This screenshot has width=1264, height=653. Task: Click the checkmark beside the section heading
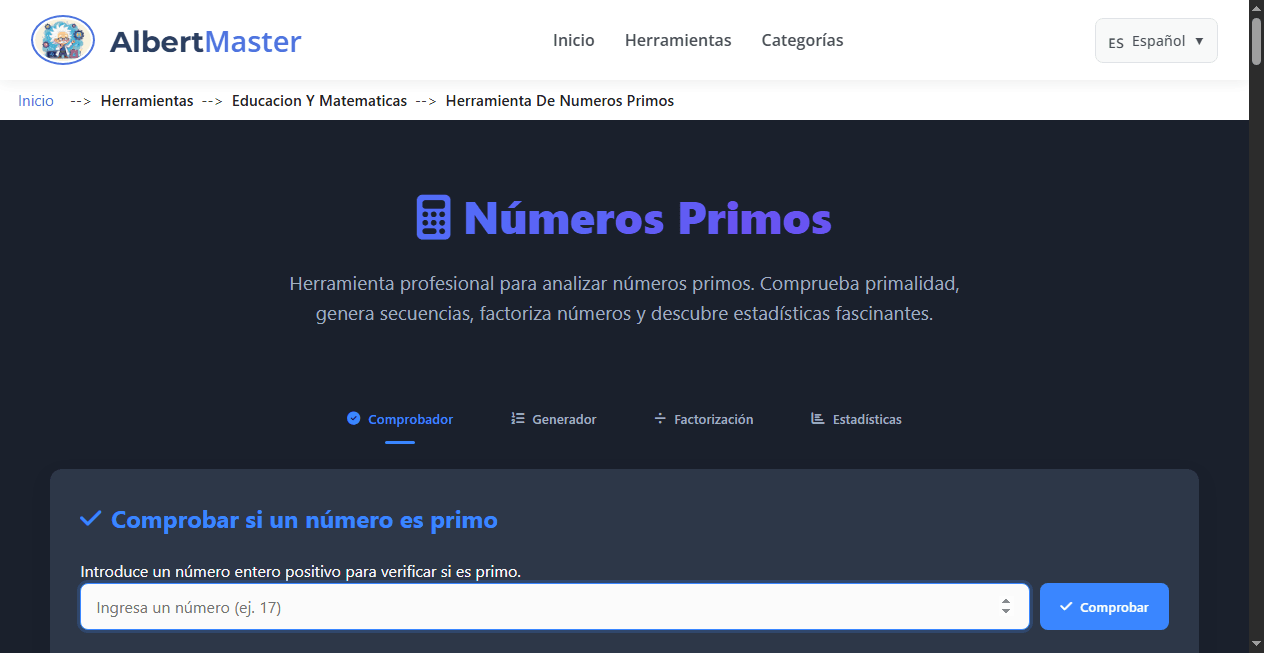[89, 518]
